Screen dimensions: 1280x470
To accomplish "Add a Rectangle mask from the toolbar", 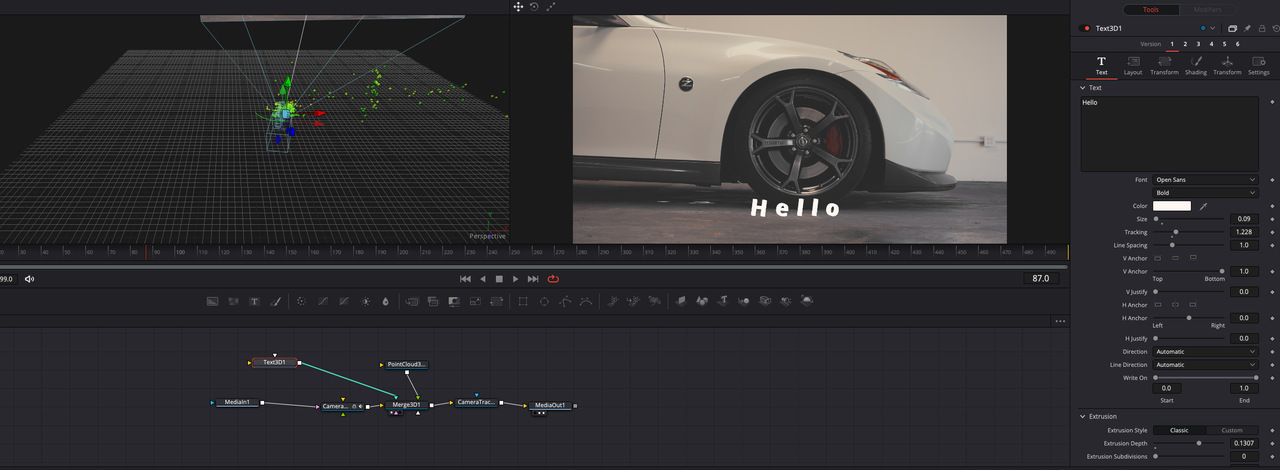I will coord(523,301).
